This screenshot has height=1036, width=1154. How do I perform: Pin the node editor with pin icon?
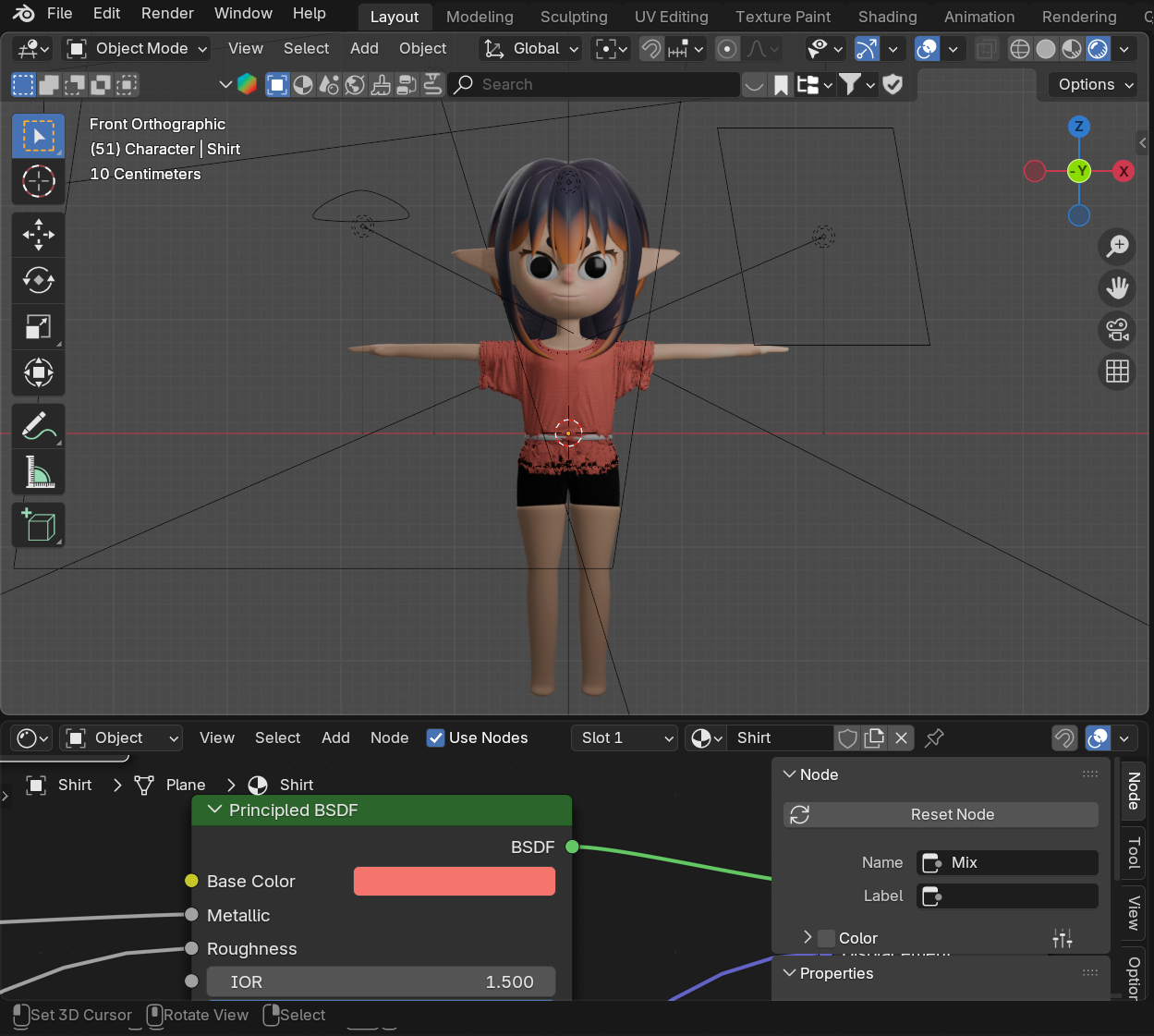(934, 737)
